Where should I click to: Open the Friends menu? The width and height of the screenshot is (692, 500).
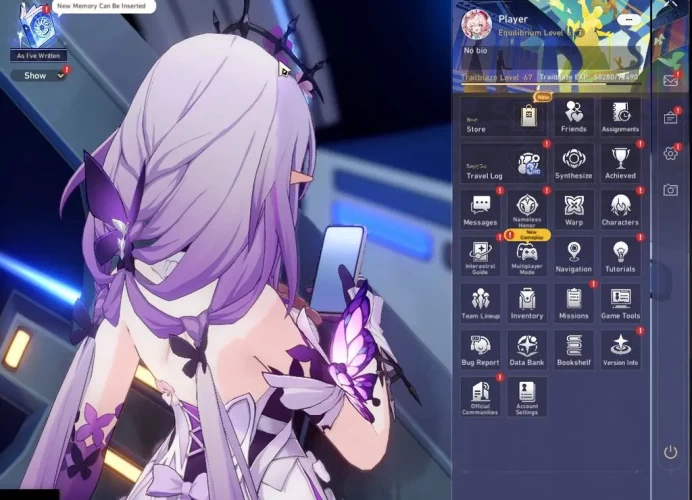[x=574, y=117]
